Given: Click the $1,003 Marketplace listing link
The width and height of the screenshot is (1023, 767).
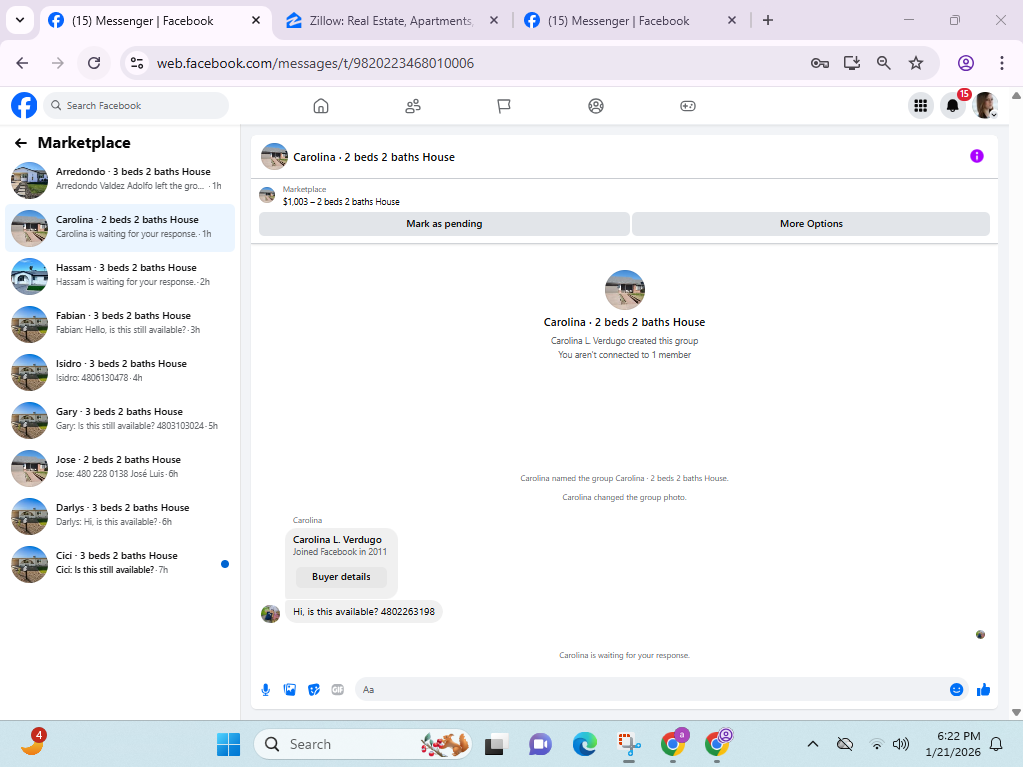Looking at the screenshot, I should point(341,202).
